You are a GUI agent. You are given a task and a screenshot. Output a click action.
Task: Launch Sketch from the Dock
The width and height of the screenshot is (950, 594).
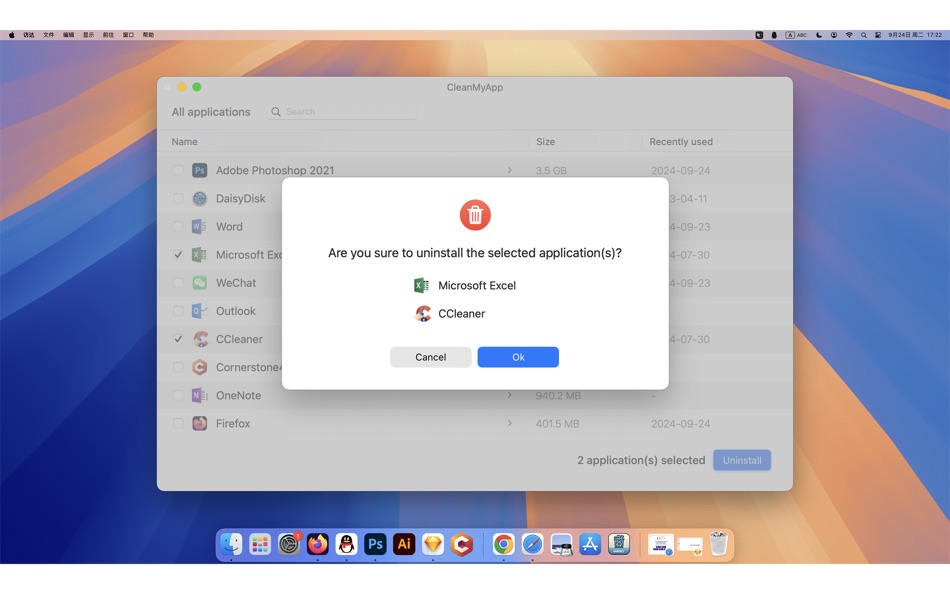coord(433,544)
